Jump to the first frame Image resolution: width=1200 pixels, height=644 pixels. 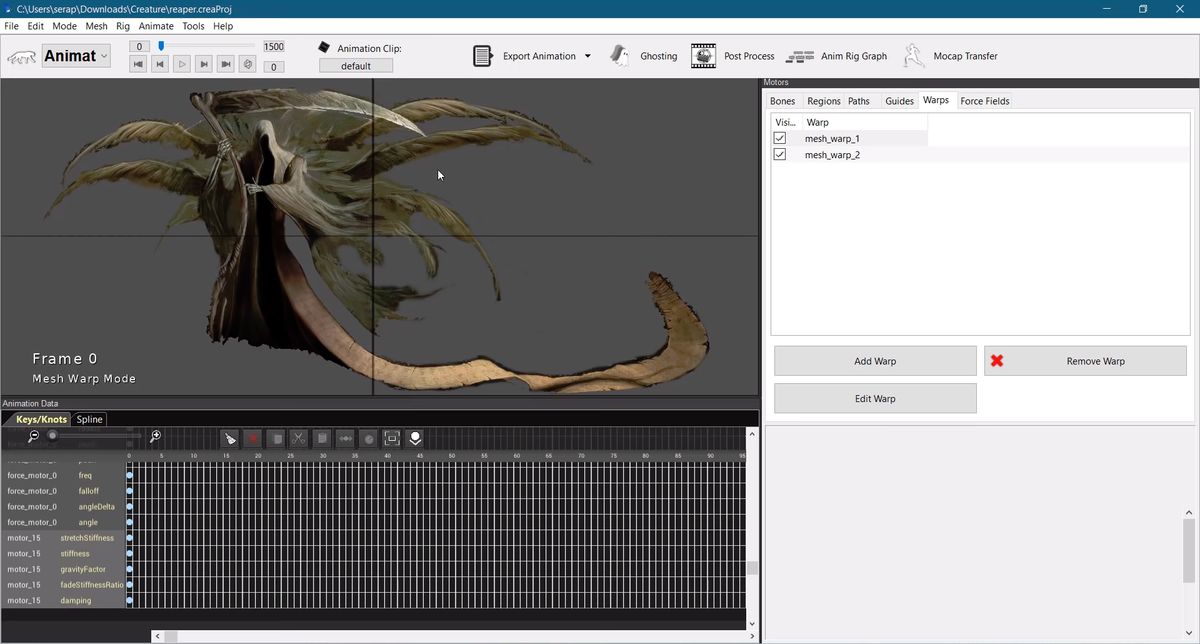click(x=138, y=64)
